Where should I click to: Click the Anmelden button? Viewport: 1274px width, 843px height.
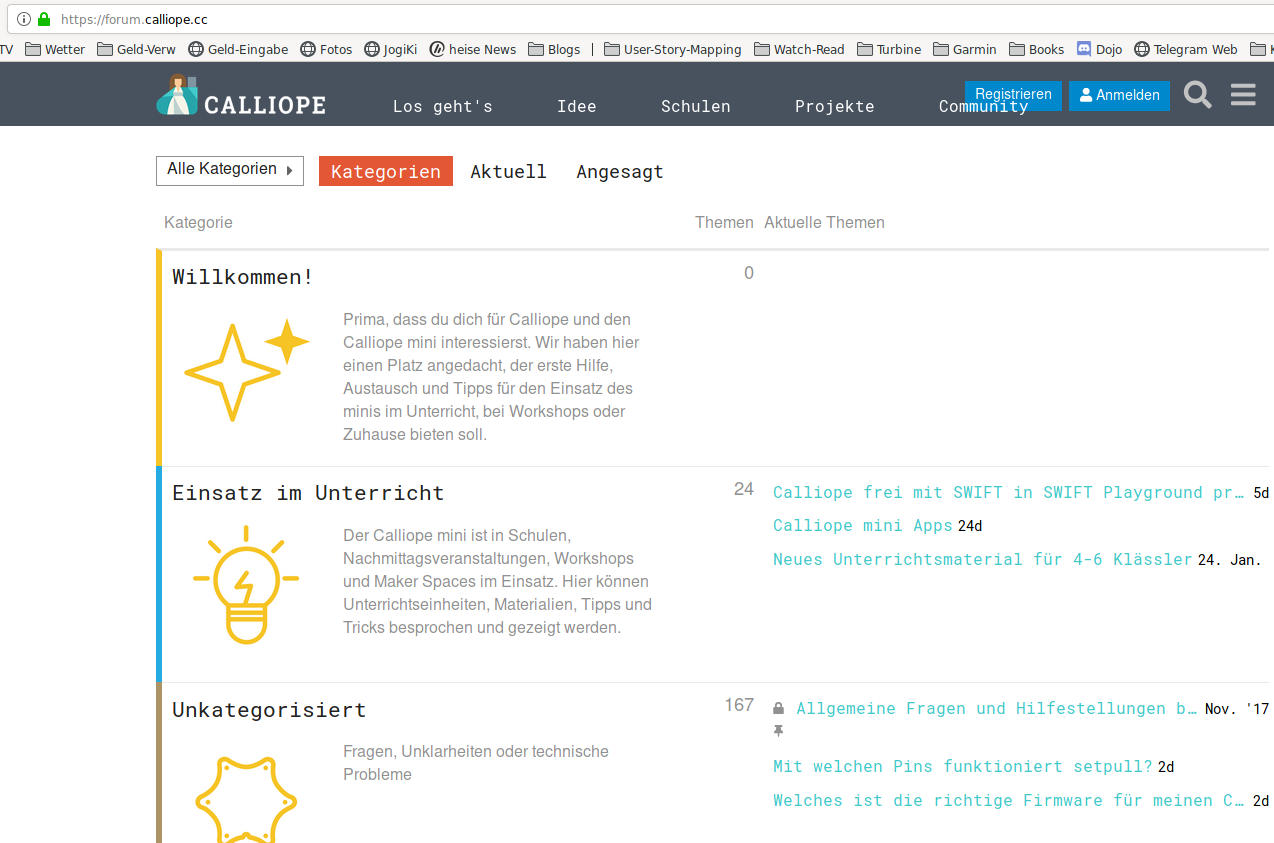1119,95
